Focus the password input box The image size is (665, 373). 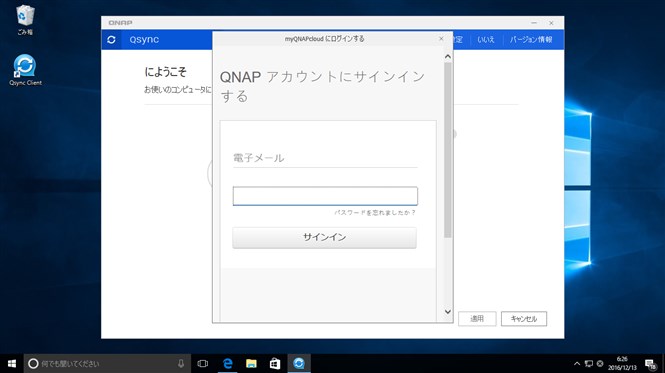point(325,196)
